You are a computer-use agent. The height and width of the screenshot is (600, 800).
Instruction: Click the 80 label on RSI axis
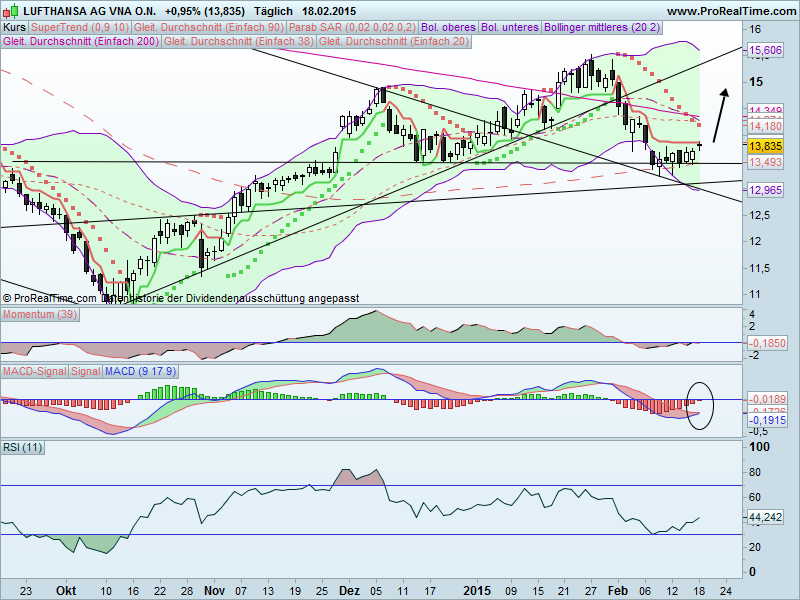pos(755,472)
